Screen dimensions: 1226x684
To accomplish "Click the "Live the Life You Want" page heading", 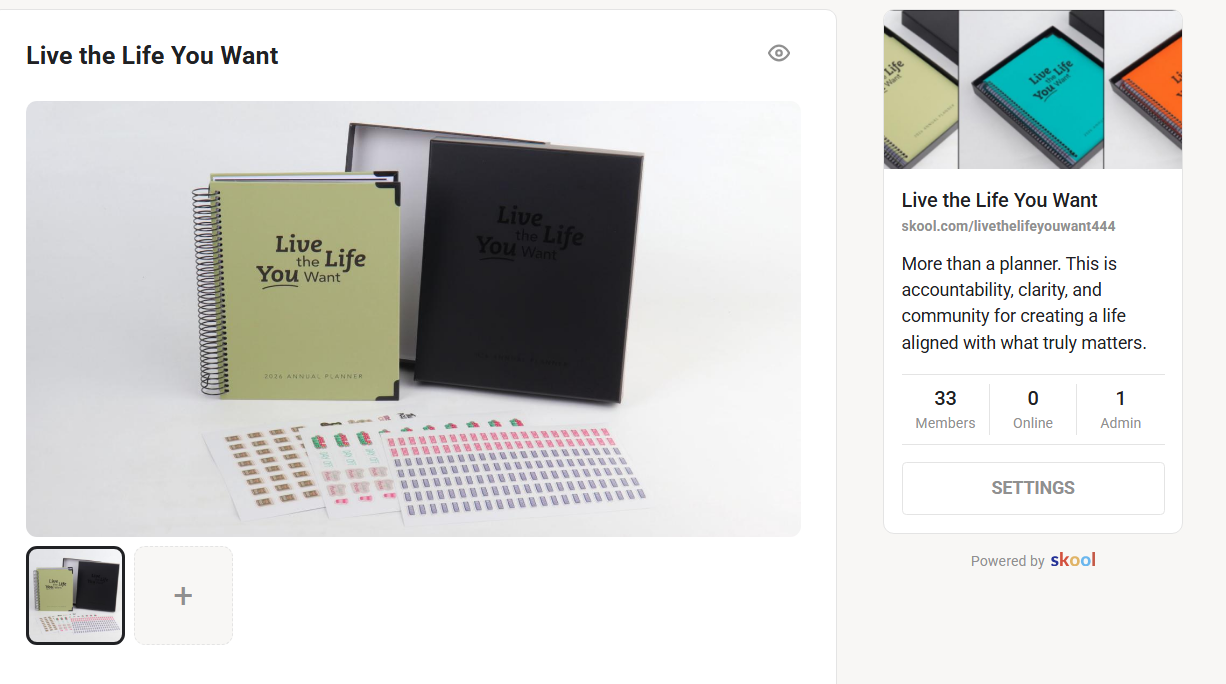I will 152,55.
